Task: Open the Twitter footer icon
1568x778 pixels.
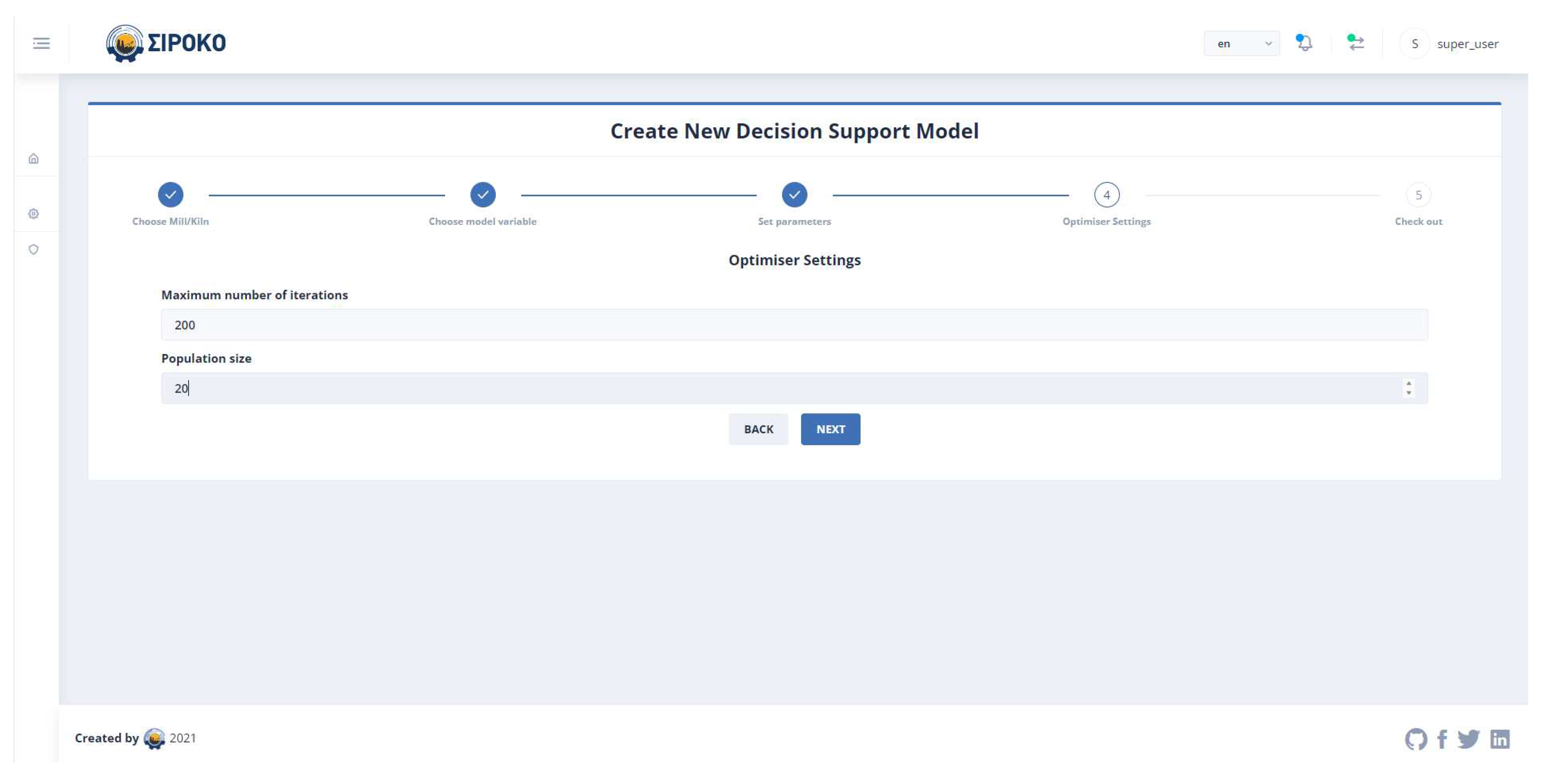Action: point(1468,739)
